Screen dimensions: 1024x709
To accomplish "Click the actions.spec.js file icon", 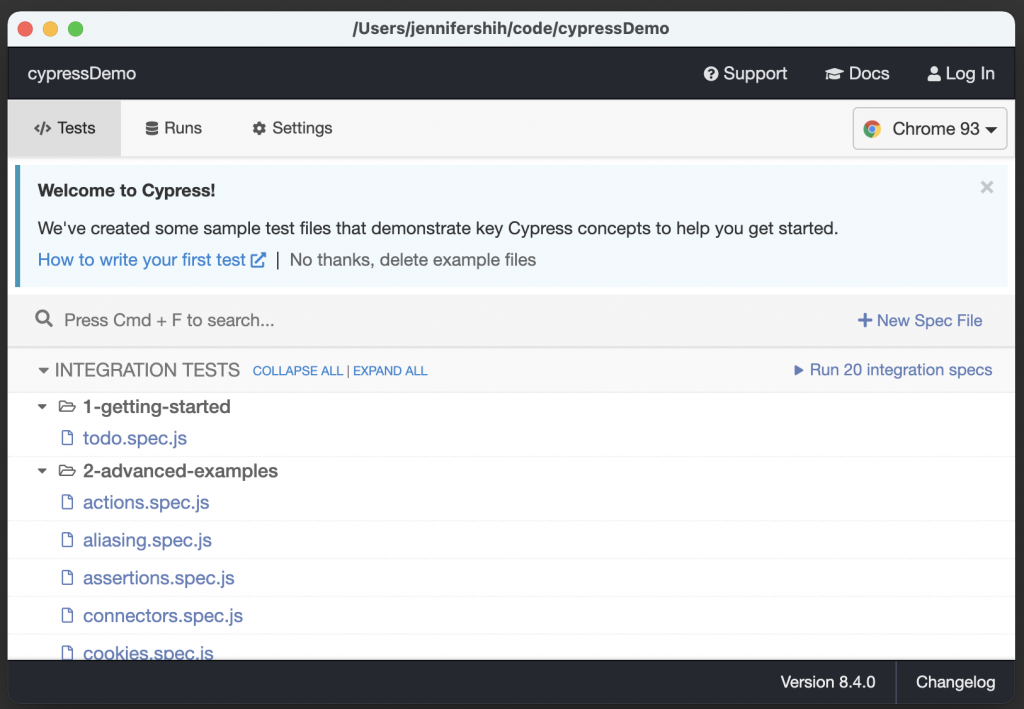I will coord(67,502).
